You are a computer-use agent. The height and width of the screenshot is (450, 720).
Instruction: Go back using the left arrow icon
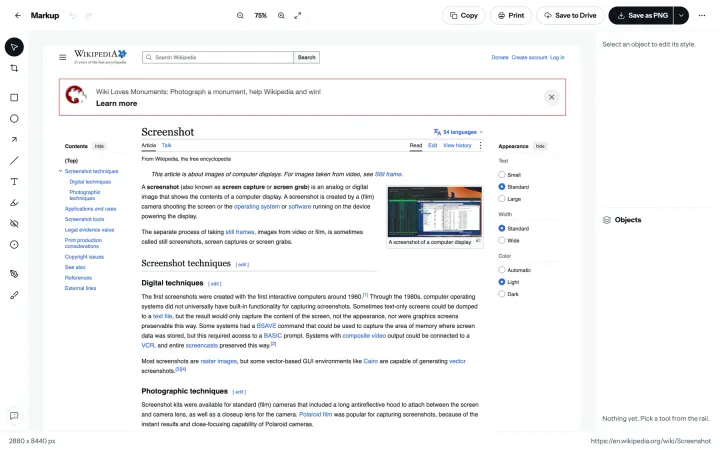point(18,15)
